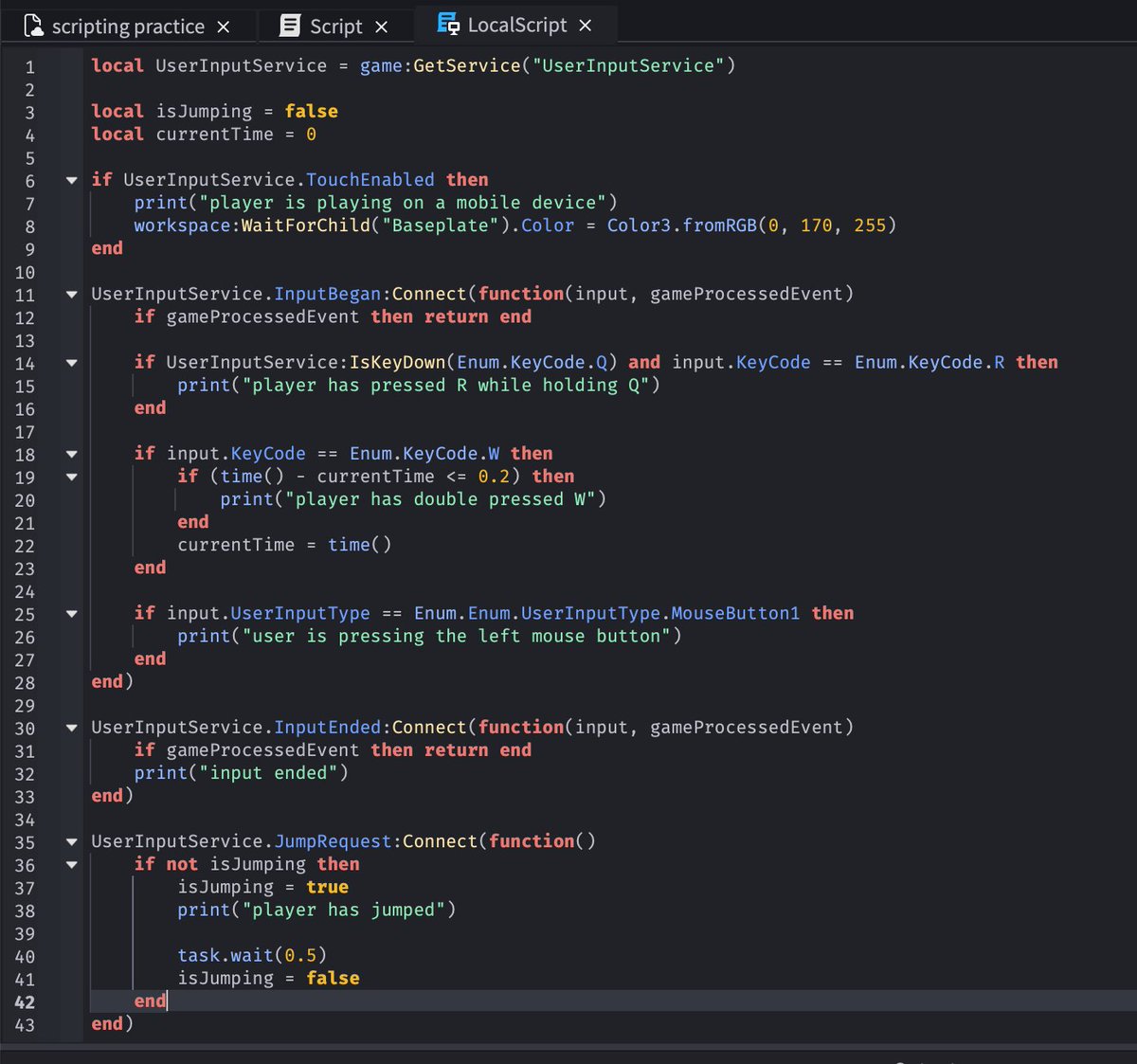Collapse the not isJumping block on line 36

[x=71, y=864]
